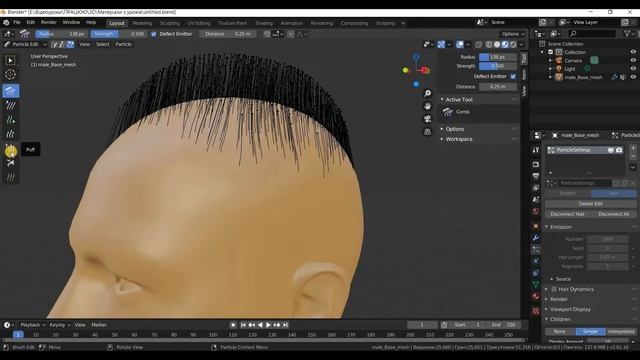The width and height of the screenshot is (640, 360).
Task: Activate the Select Box tool
Action: pyautogui.click(x=11, y=60)
